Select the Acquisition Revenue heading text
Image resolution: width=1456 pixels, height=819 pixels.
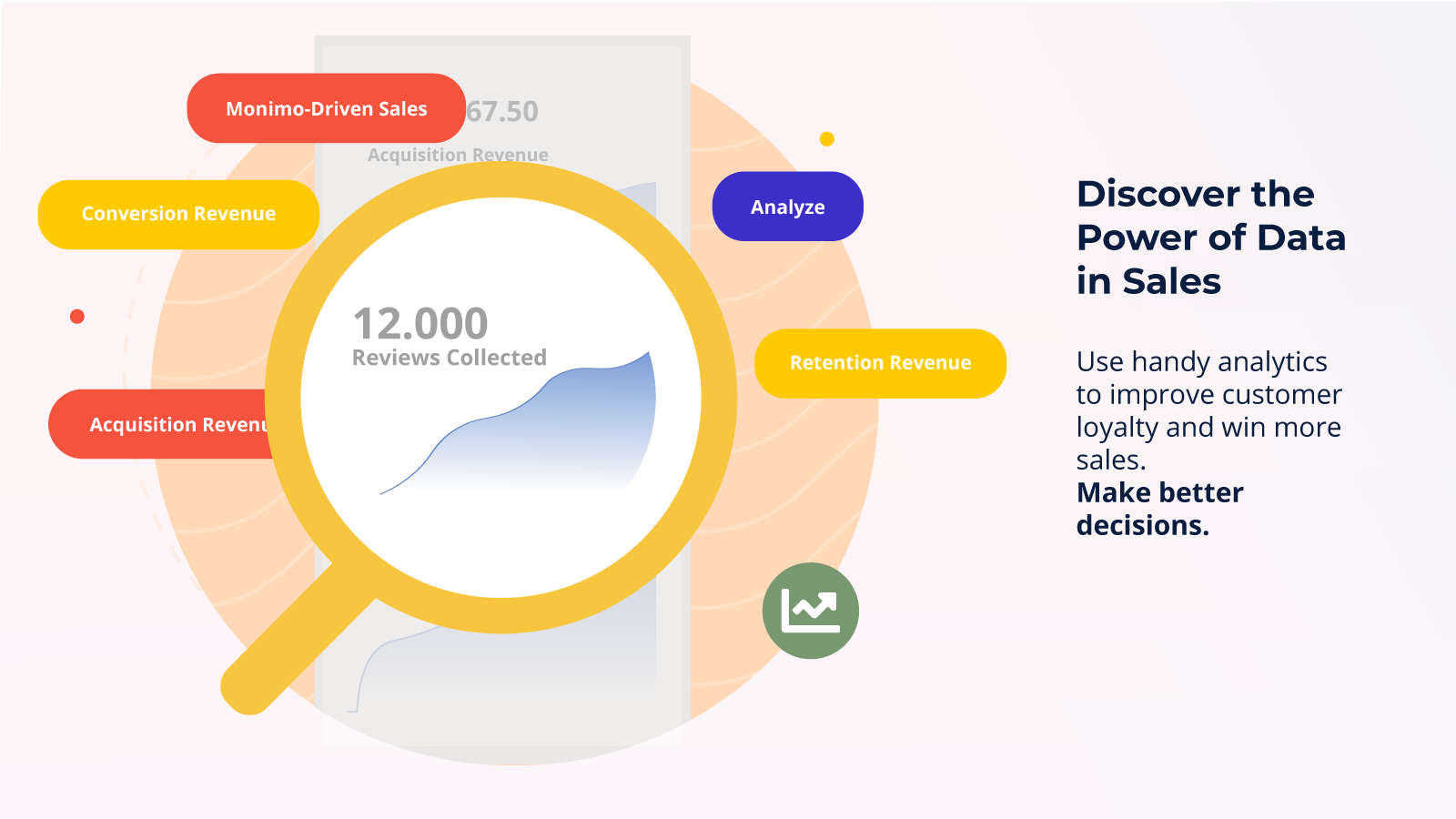click(x=457, y=155)
